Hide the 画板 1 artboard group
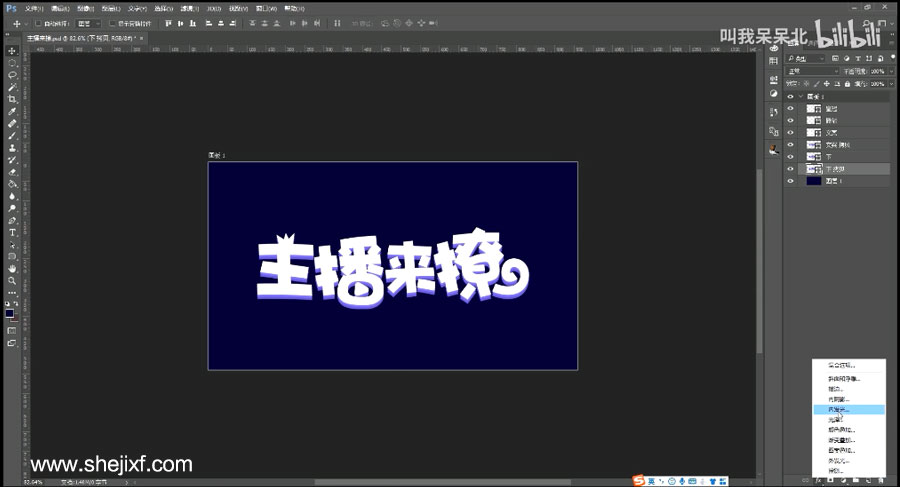 pyautogui.click(x=790, y=96)
